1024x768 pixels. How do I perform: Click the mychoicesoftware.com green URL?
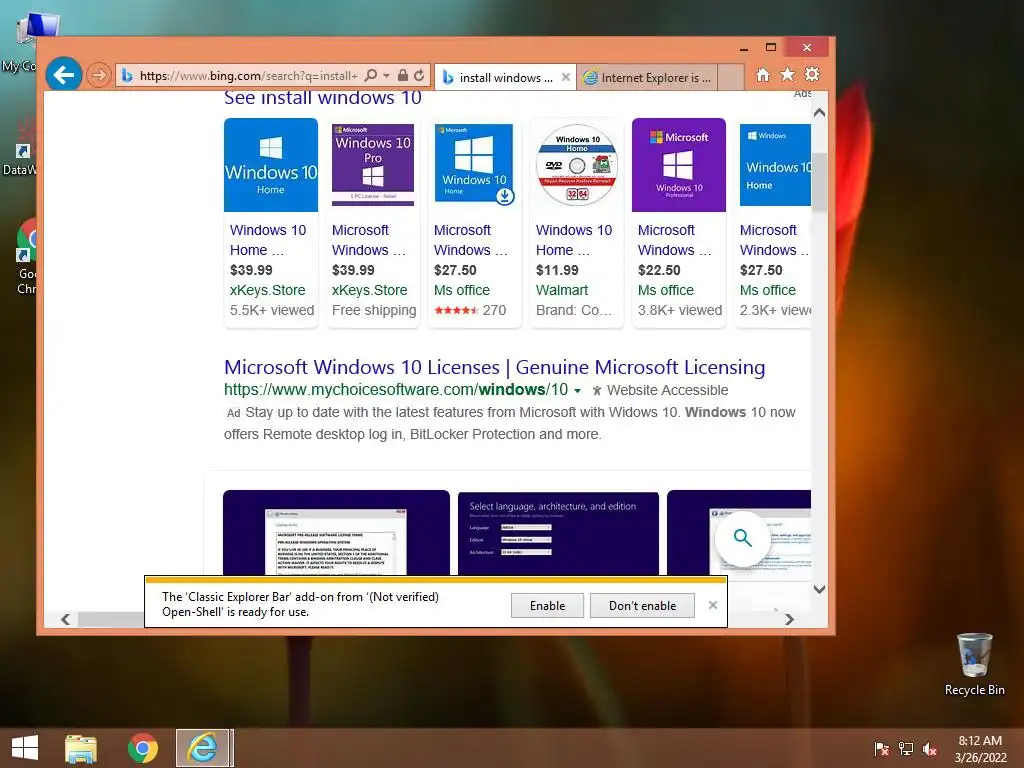396,390
